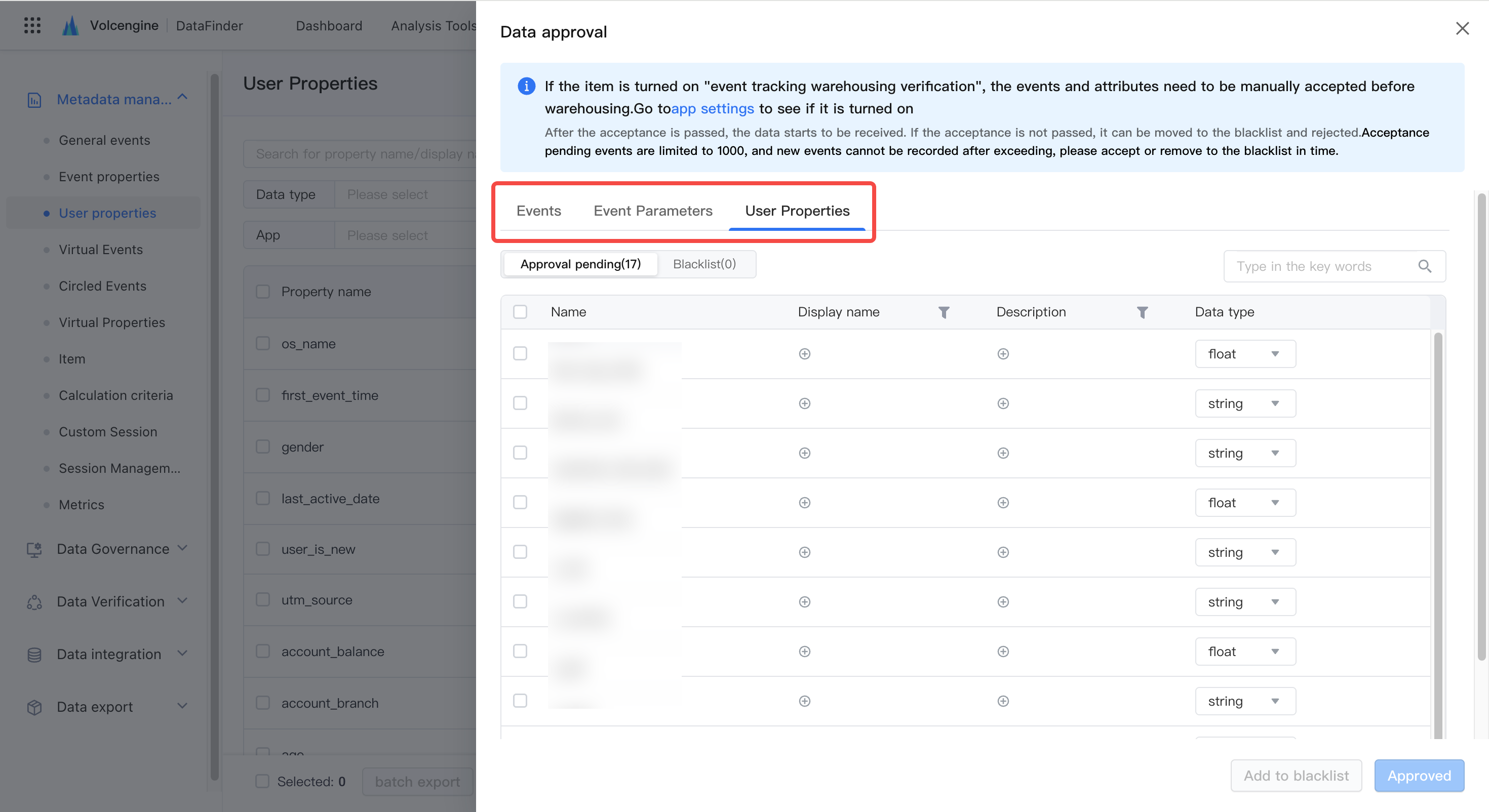The height and width of the screenshot is (812, 1489).
Task: Open data type dropdown in the second table row
Action: (1245, 403)
